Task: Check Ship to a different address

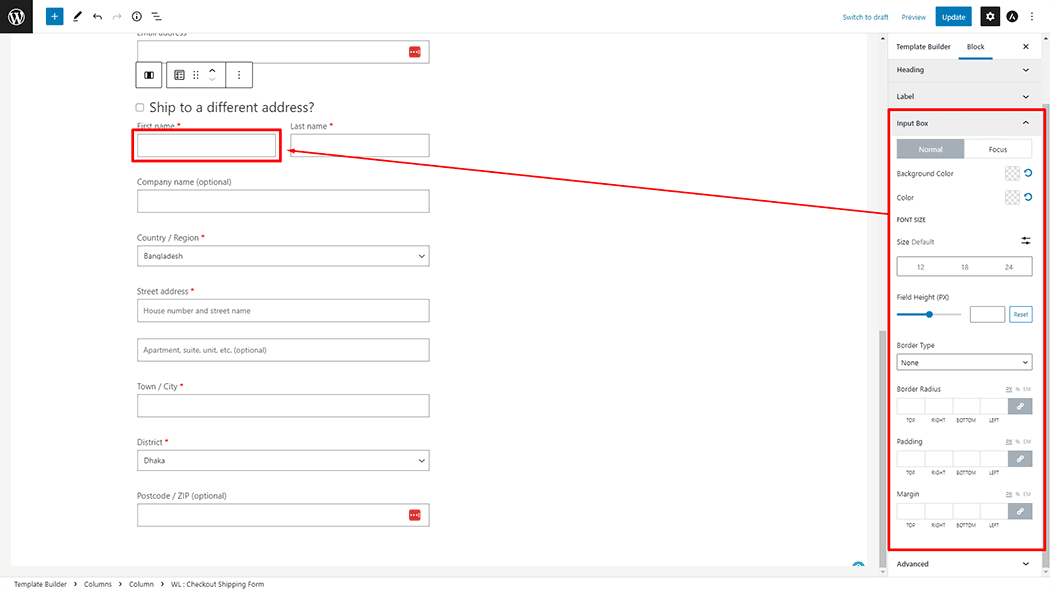Action: (140, 108)
